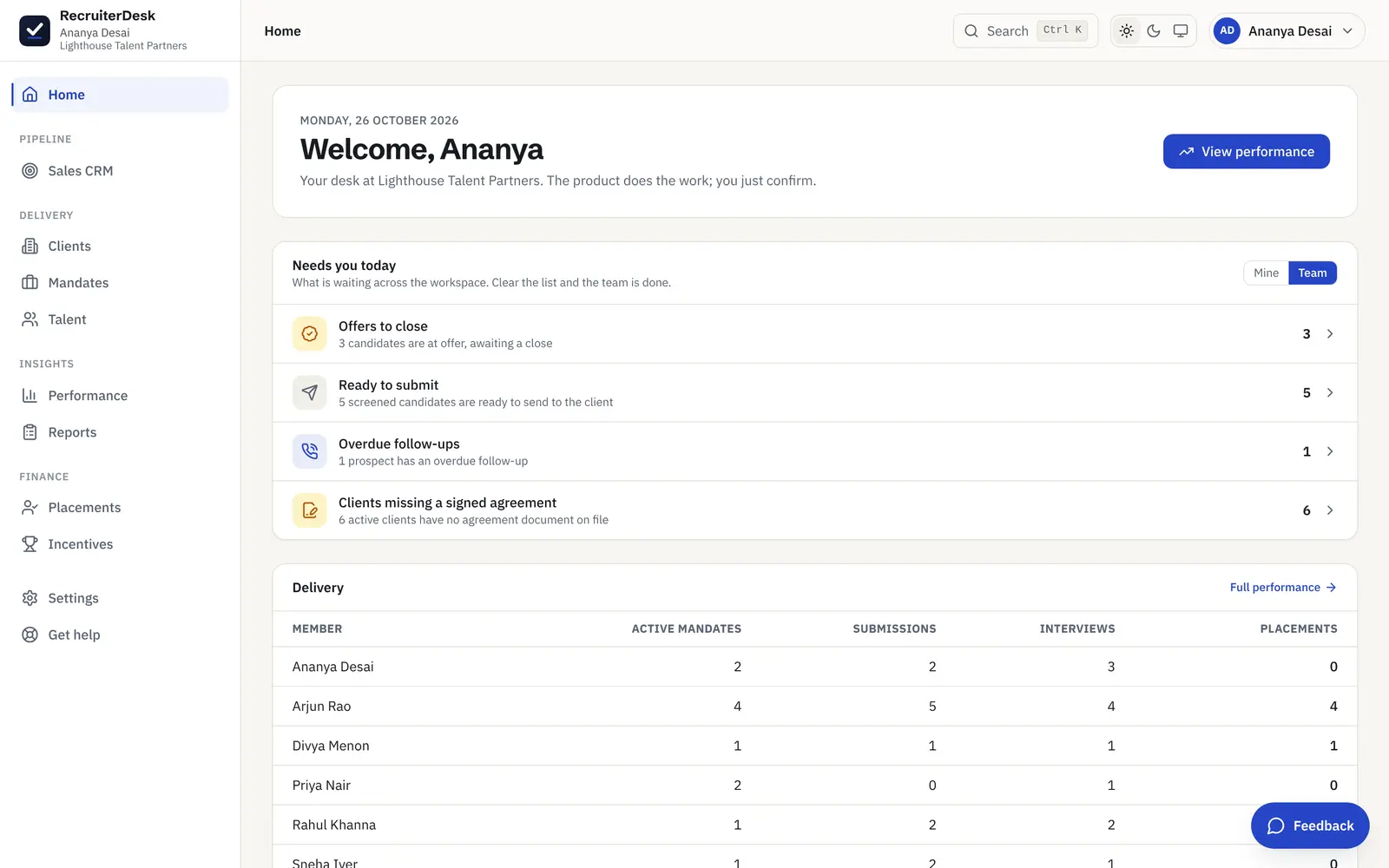The width and height of the screenshot is (1389, 868).
Task: Select the Divya Menon row name
Action: [x=331, y=746]
